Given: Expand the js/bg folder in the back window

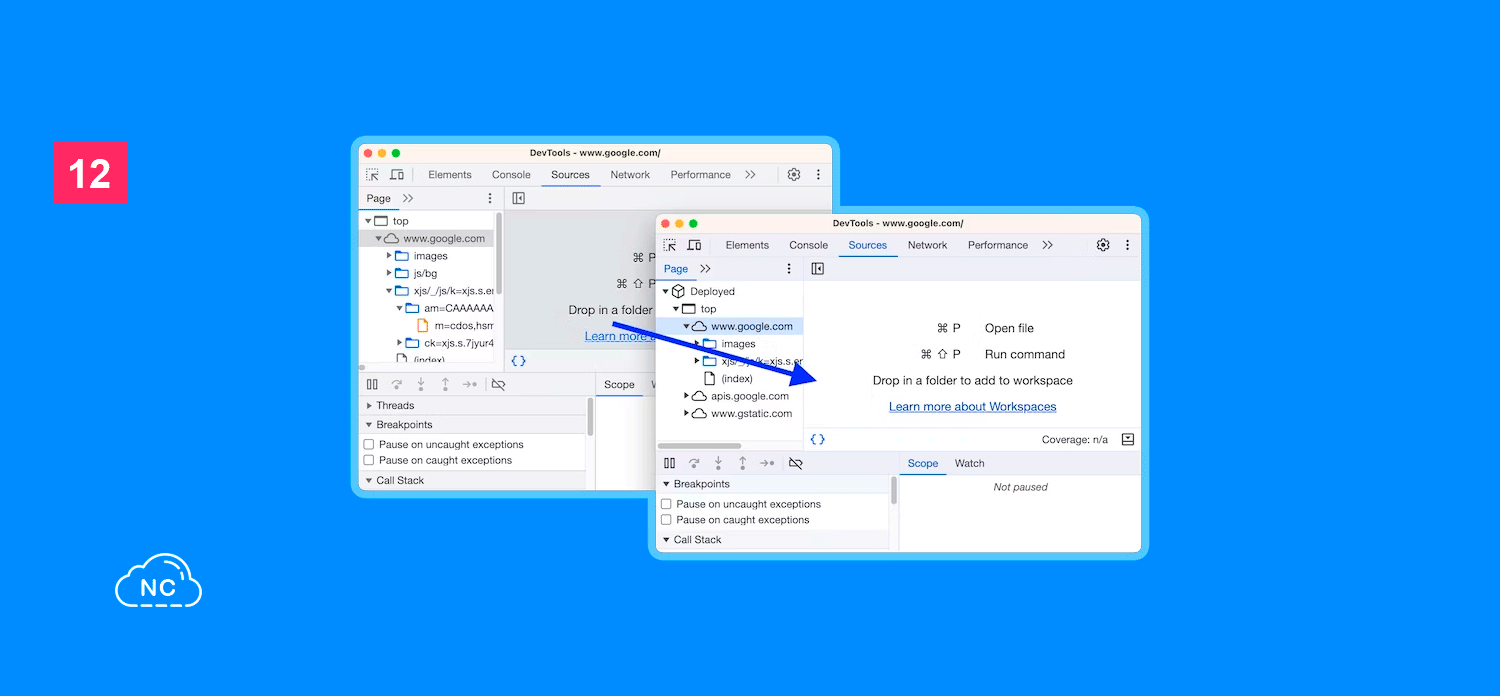Looking at the screenshot, I should coord(389,273).
